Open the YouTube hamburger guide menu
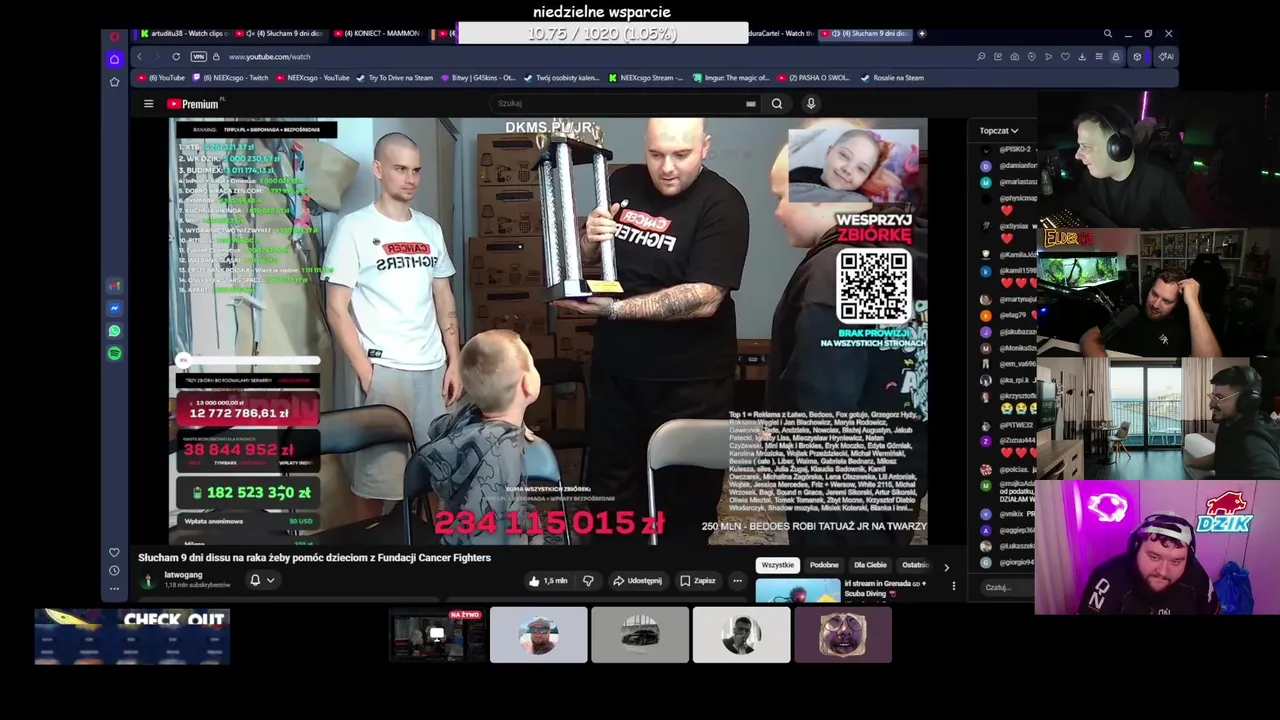The image size is (1280, 720). click(x=148, y=104)
